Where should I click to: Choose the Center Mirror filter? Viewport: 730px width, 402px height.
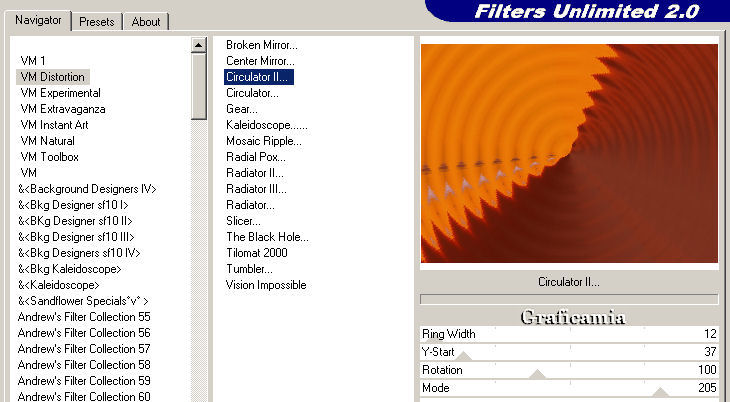(260, 61)
